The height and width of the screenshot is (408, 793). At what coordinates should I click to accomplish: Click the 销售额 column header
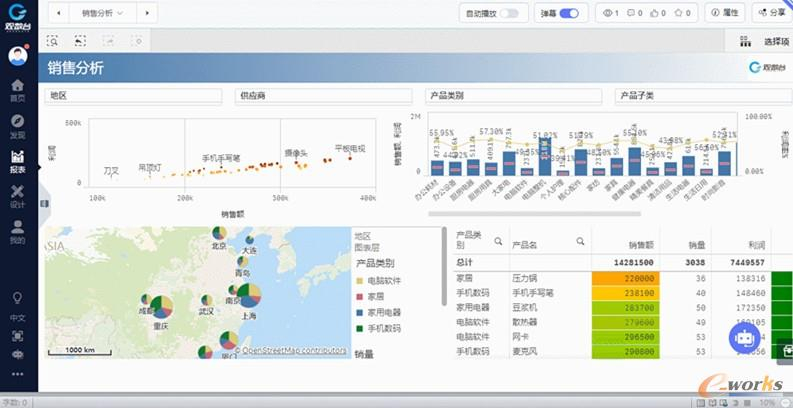click(x=641, y=243)
